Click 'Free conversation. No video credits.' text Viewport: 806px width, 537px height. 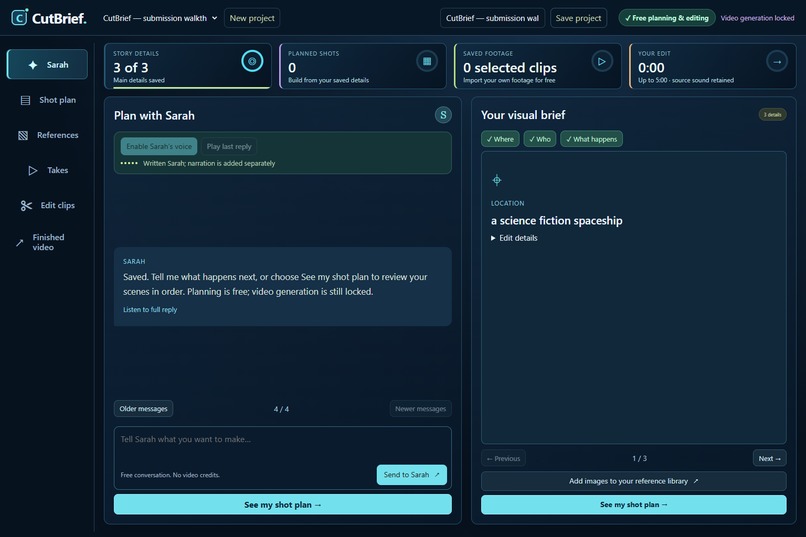point(170,475)
